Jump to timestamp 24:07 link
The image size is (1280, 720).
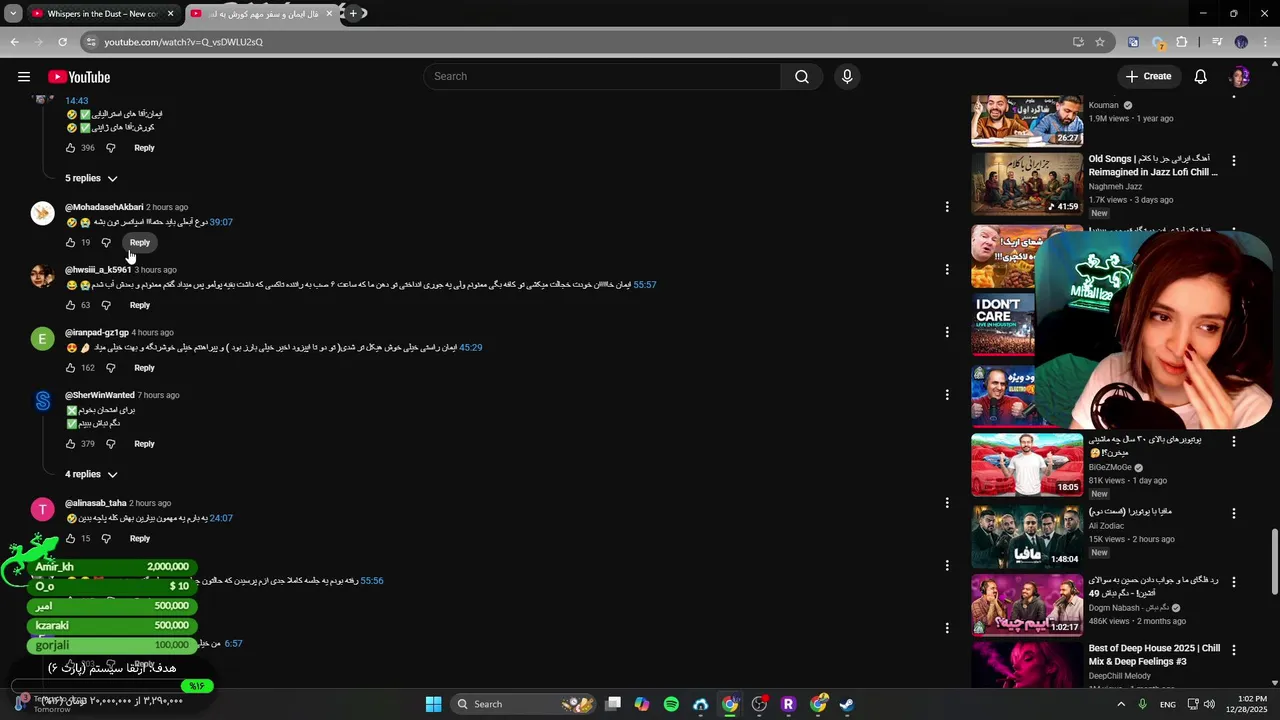click(221, 518)
